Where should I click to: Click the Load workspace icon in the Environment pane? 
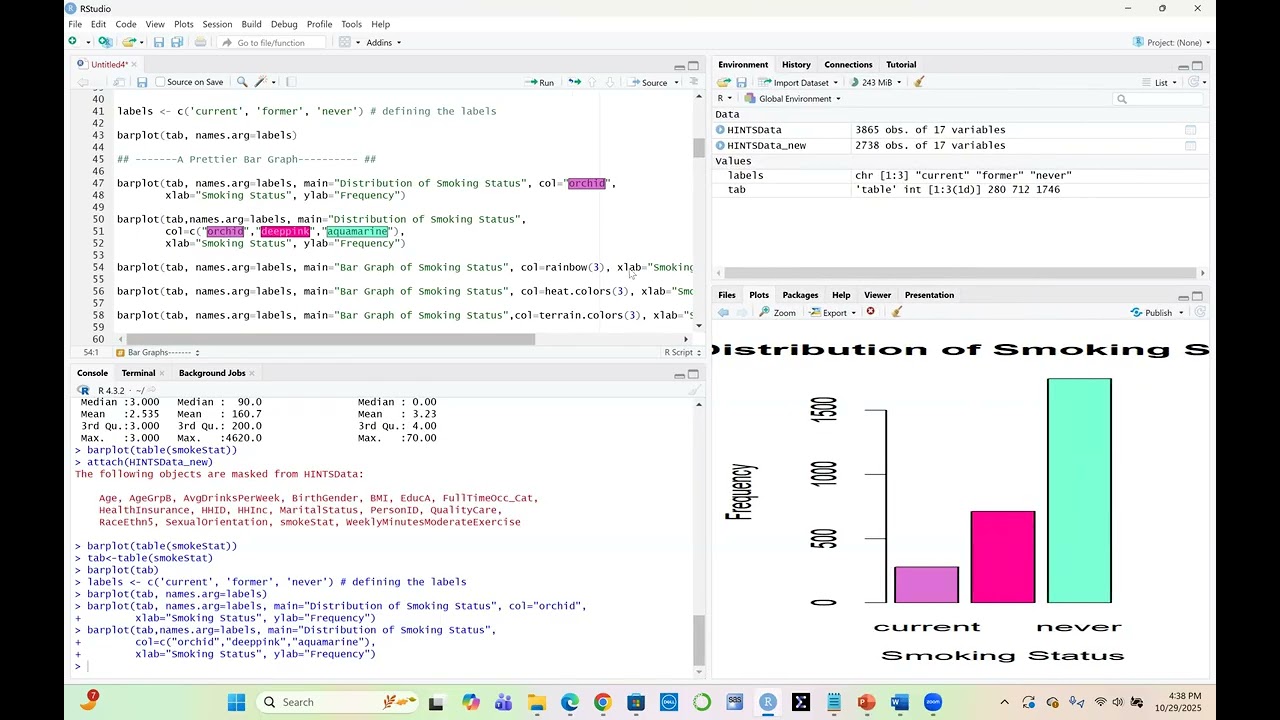click(x=724, y=82)
